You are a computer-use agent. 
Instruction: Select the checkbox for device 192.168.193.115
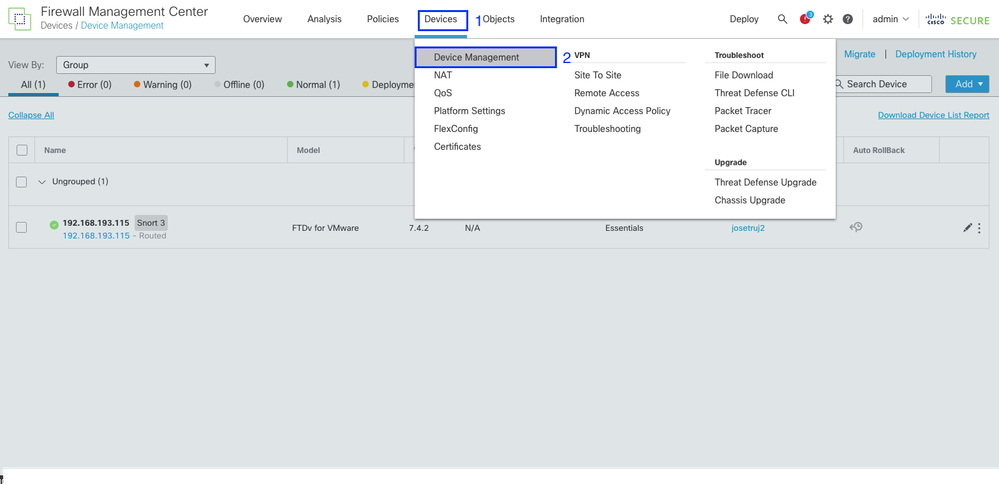[x=22, y=227]
